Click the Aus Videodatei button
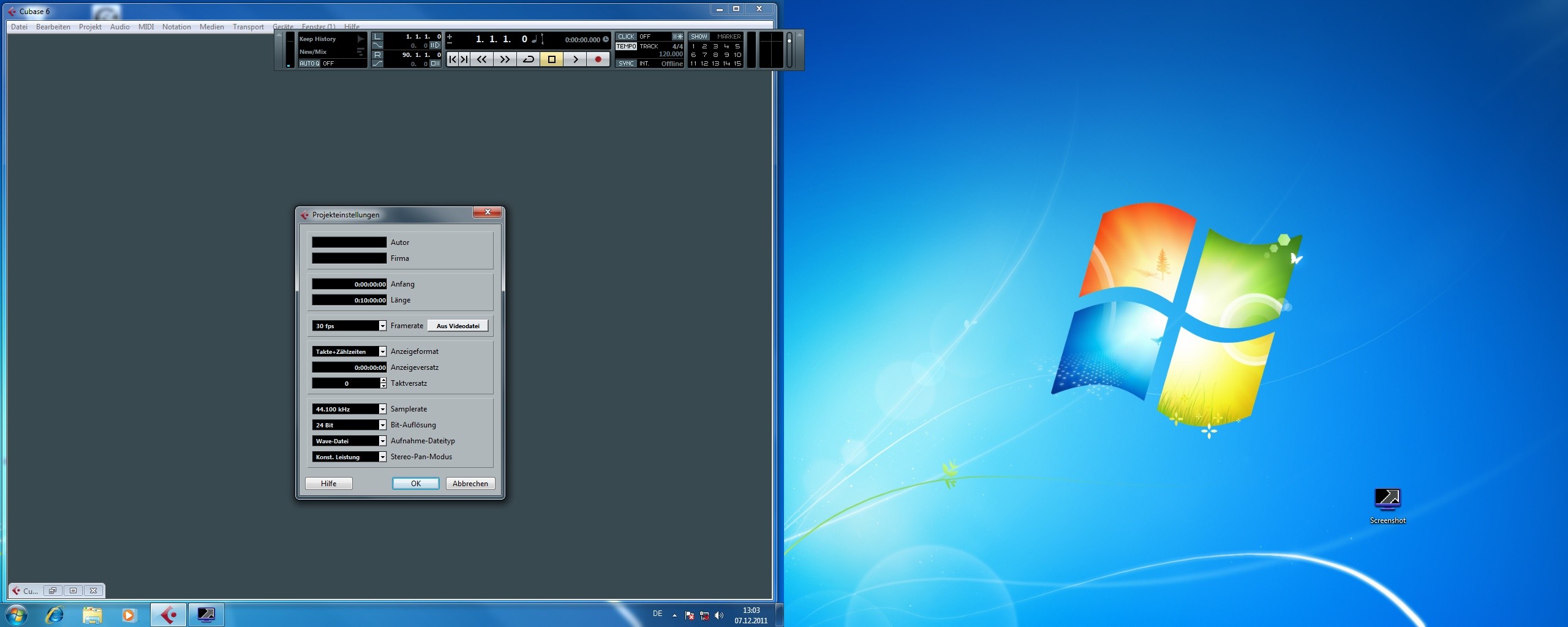The width and height of the screenshot is (1568, 627). pos(458,326)
